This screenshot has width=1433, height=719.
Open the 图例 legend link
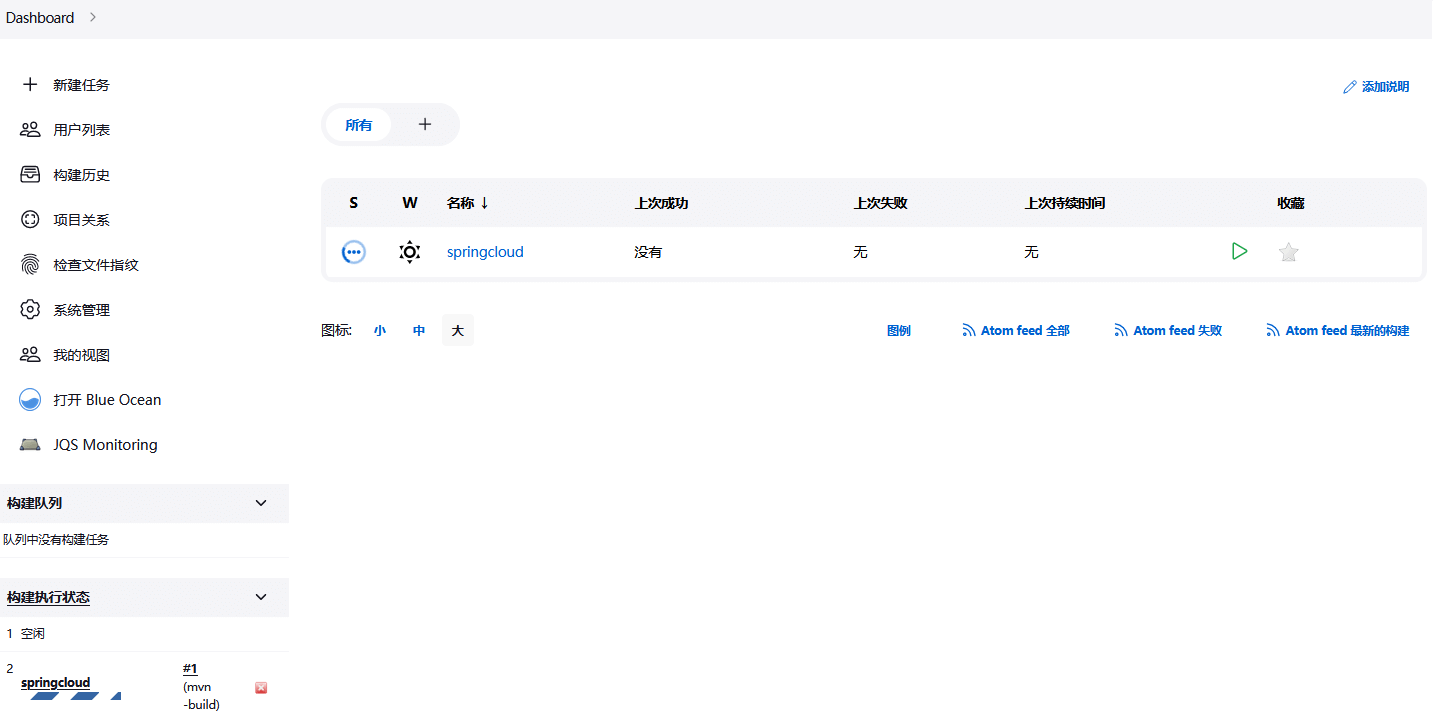tap(899, 330)
